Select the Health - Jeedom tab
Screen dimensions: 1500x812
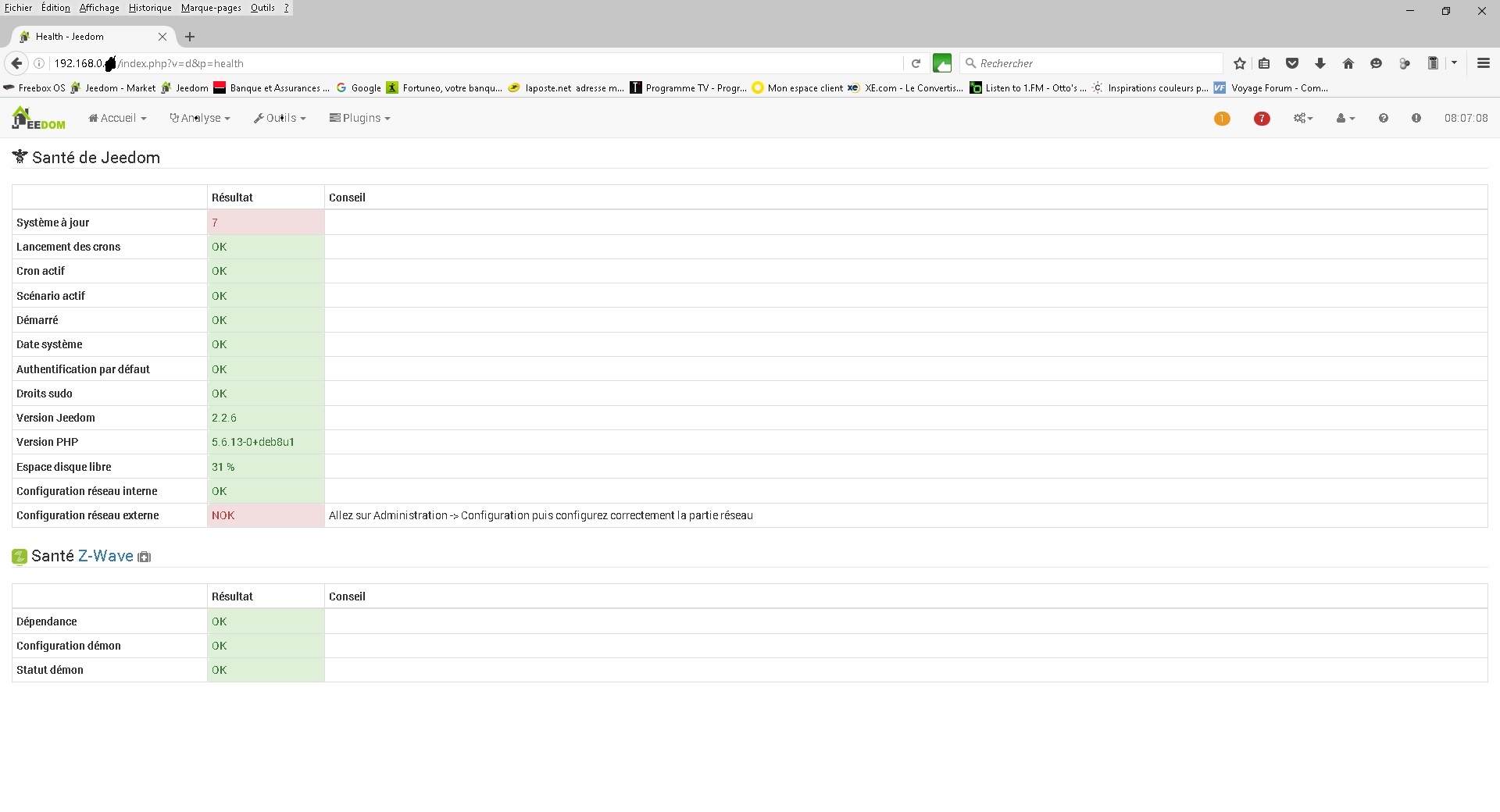coord(92,37)
